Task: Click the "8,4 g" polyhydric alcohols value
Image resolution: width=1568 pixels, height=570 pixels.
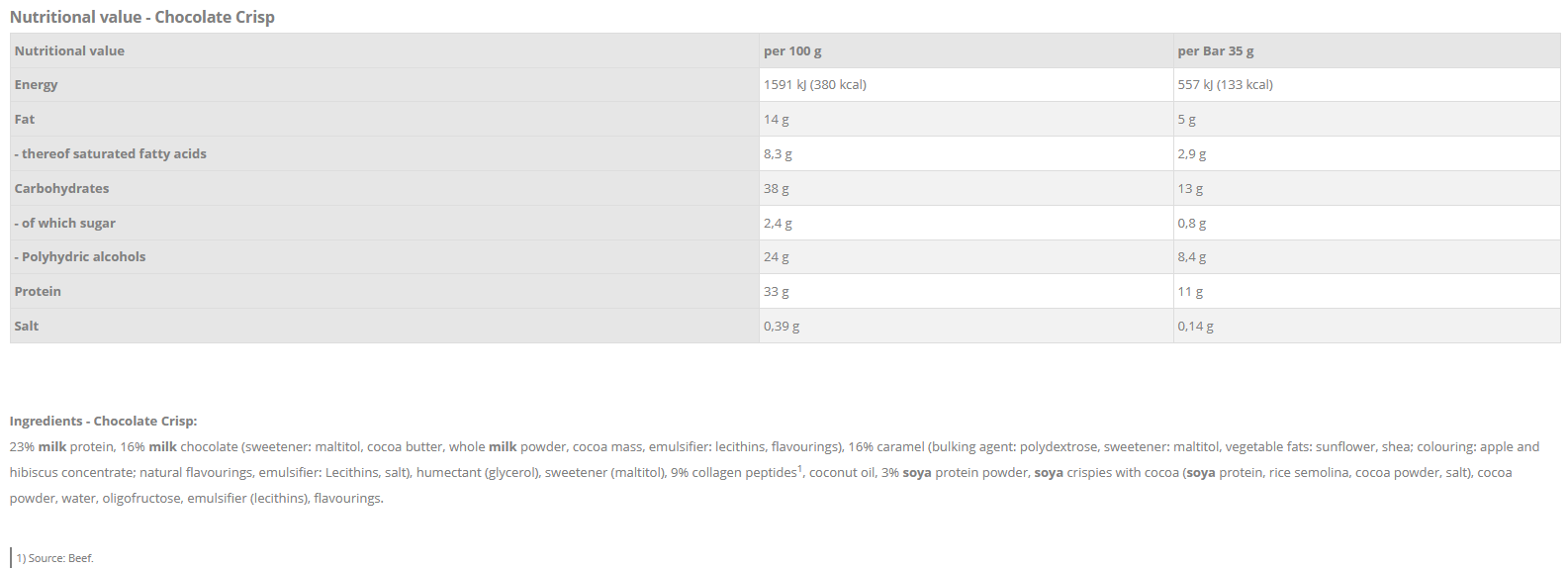Action: (1191, 257)
